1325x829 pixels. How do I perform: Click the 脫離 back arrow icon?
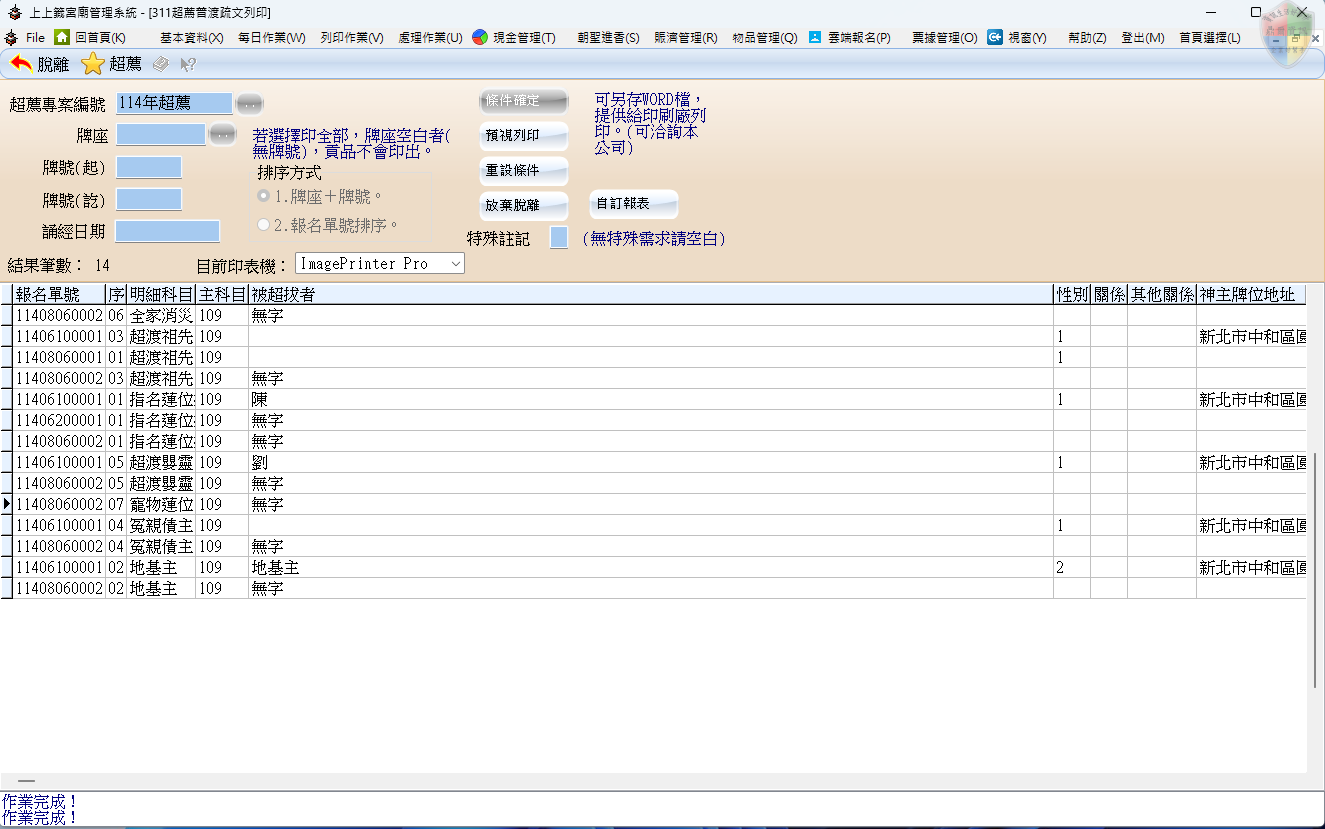pyautogui.click(x=21, y=64)
